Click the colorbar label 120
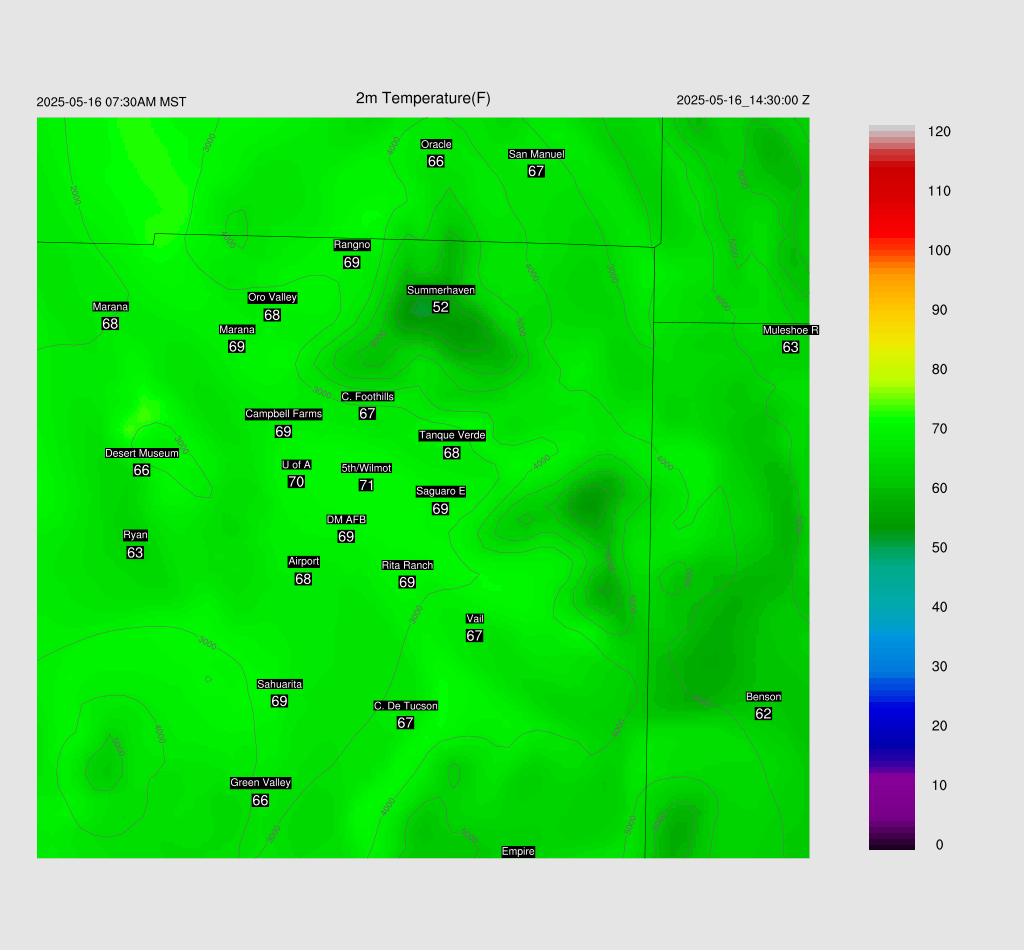 point(939,132)
